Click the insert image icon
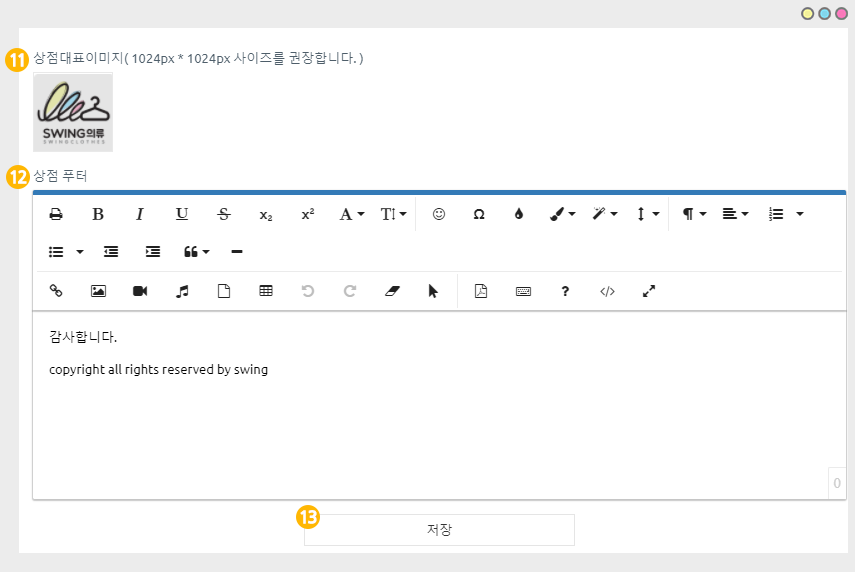 pyautogui.click(x=98, y=291)
